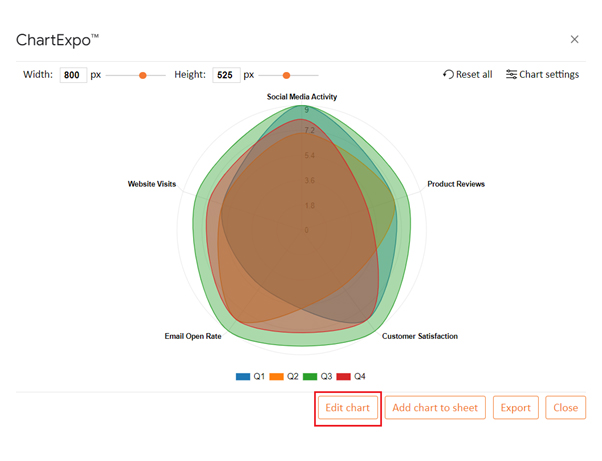602x461 pixels.
Task: Click the 5.4 scale value
Action: pyautogui.click(x=309, y=155)
